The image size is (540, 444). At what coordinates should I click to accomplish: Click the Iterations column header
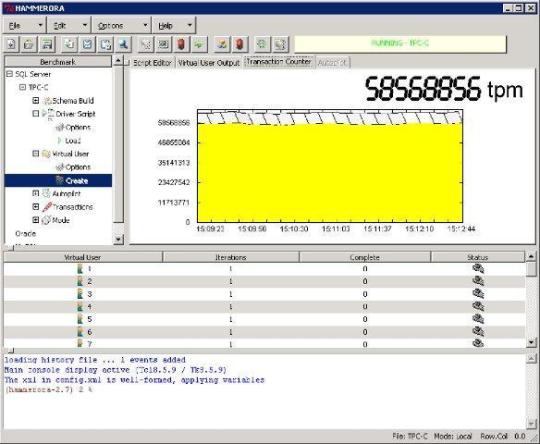point(230,257)
